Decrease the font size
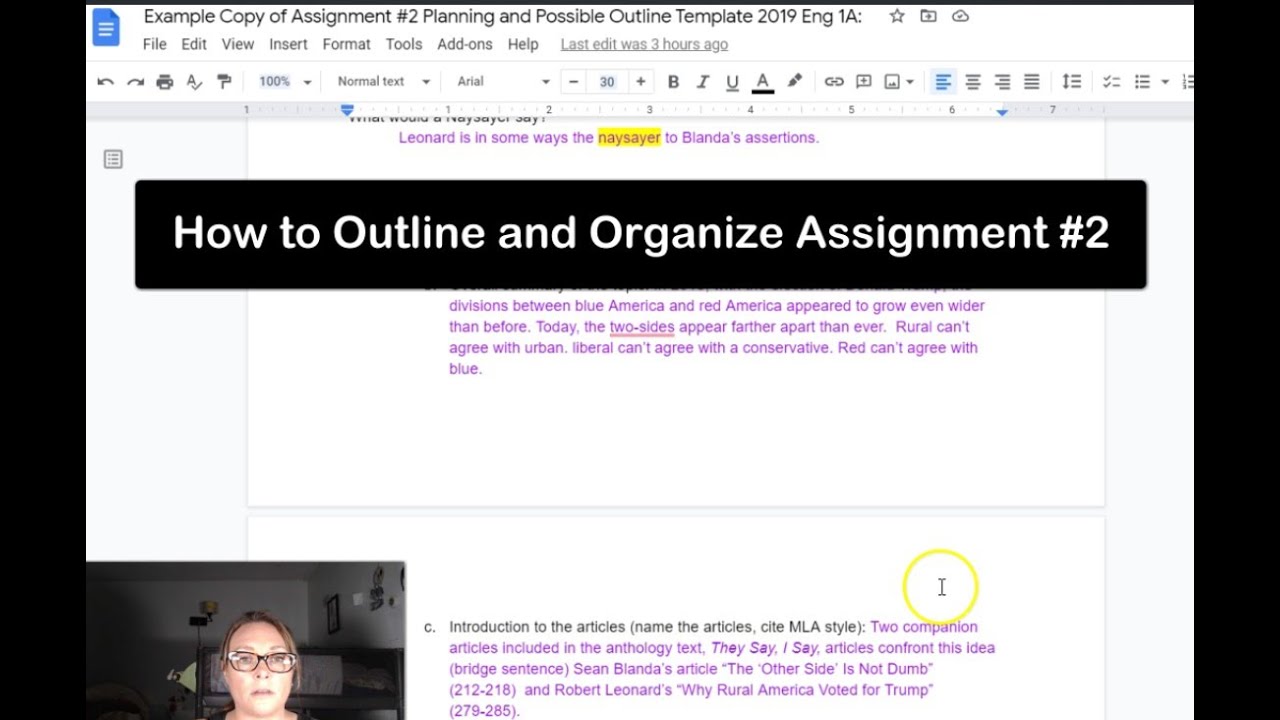 coord(574,82)
